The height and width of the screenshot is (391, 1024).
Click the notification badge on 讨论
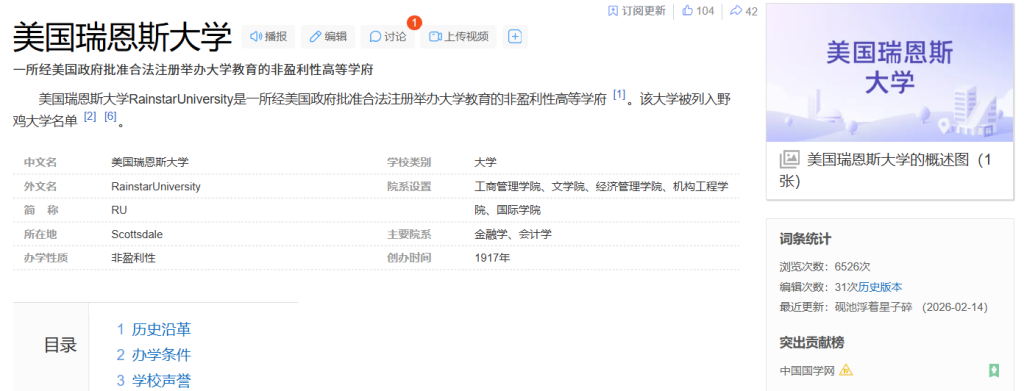(414, 22)
